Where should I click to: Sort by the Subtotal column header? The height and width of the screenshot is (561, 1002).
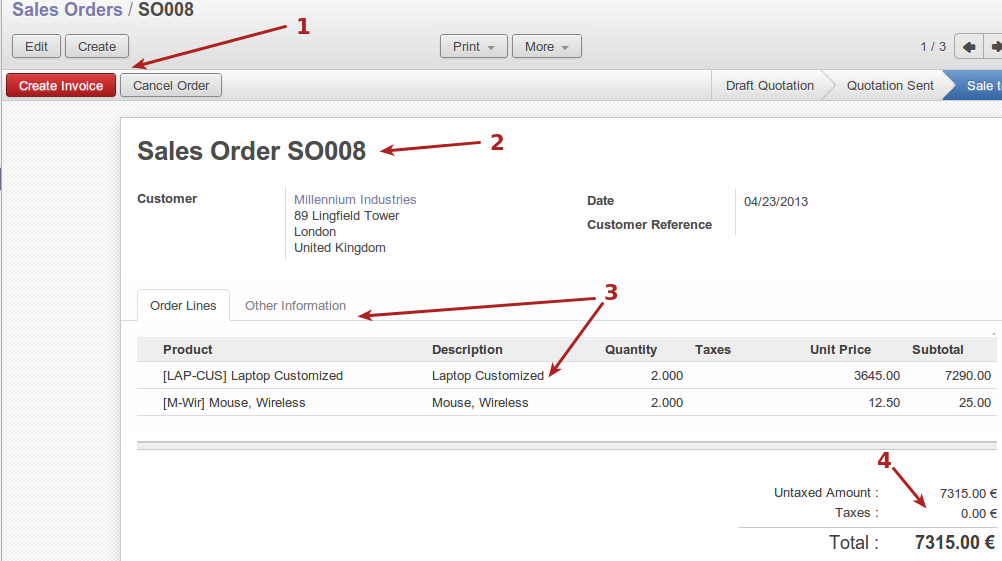[937, 350]
